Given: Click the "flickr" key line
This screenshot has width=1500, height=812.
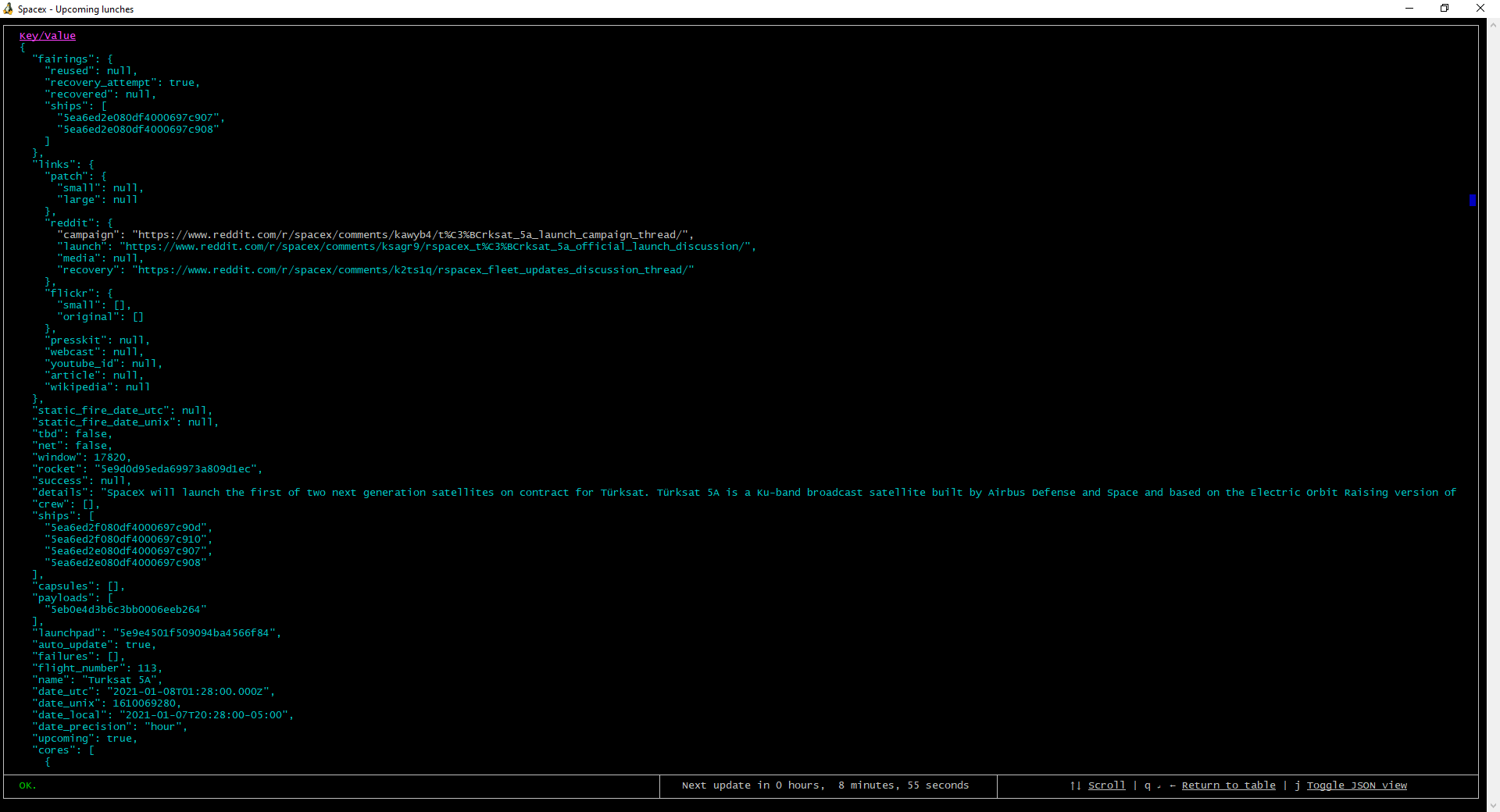Looking at the screenshot, I should pos(79,294).
